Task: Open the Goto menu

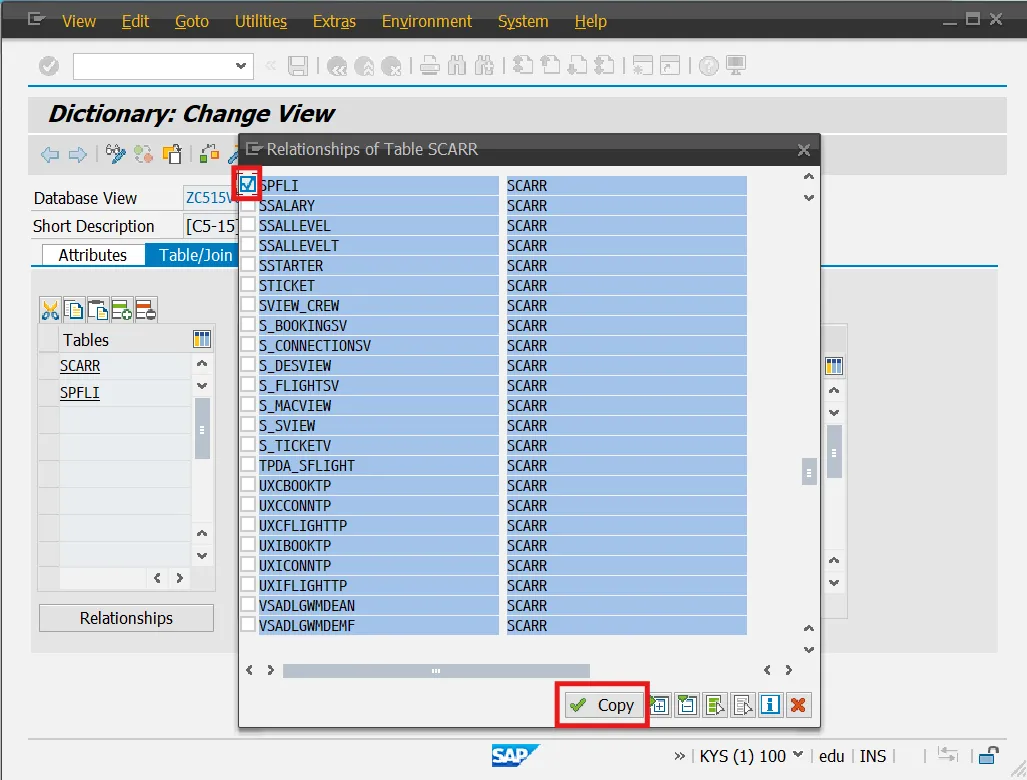Action: (x=192, y=22)
